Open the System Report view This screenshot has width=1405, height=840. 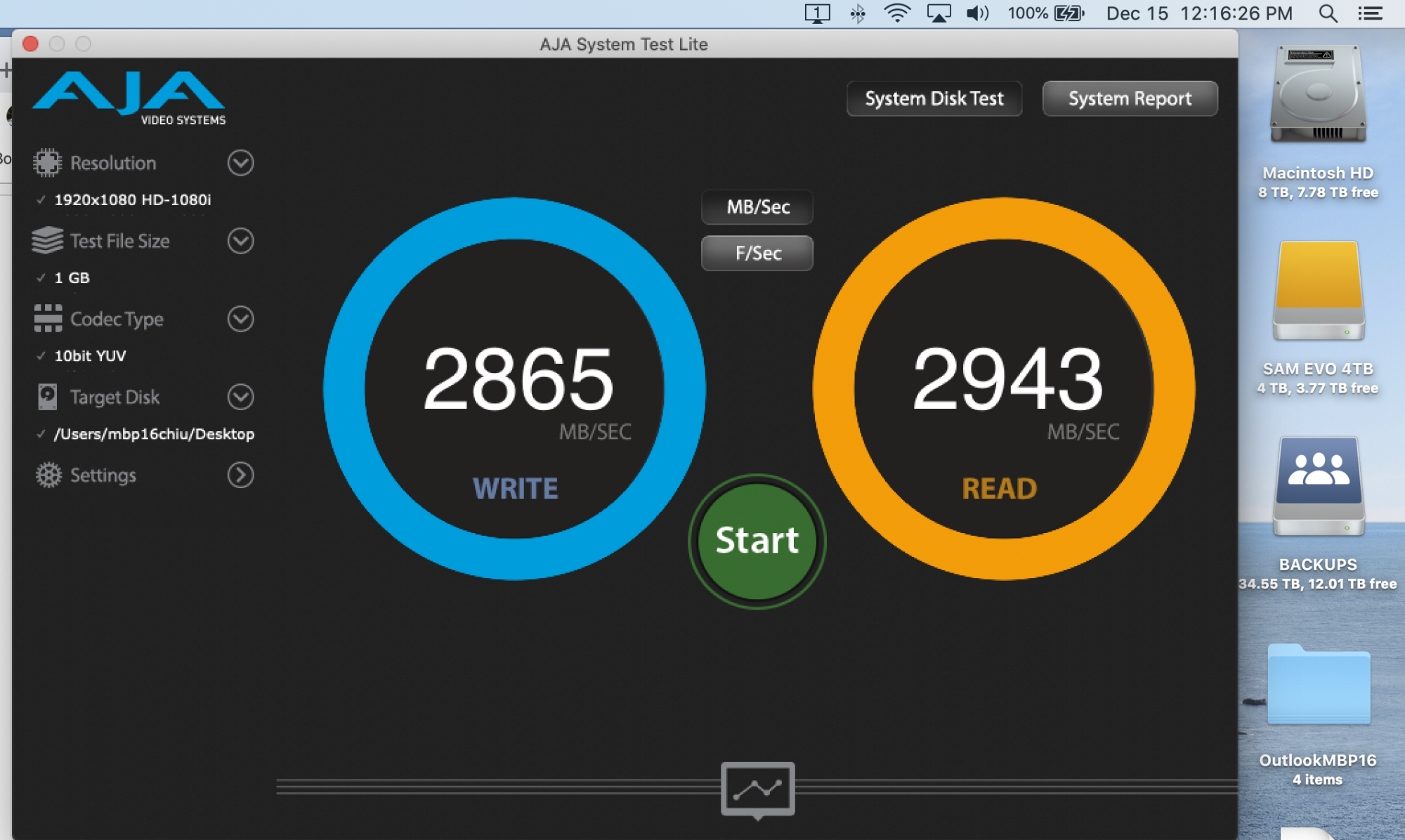1130,98
